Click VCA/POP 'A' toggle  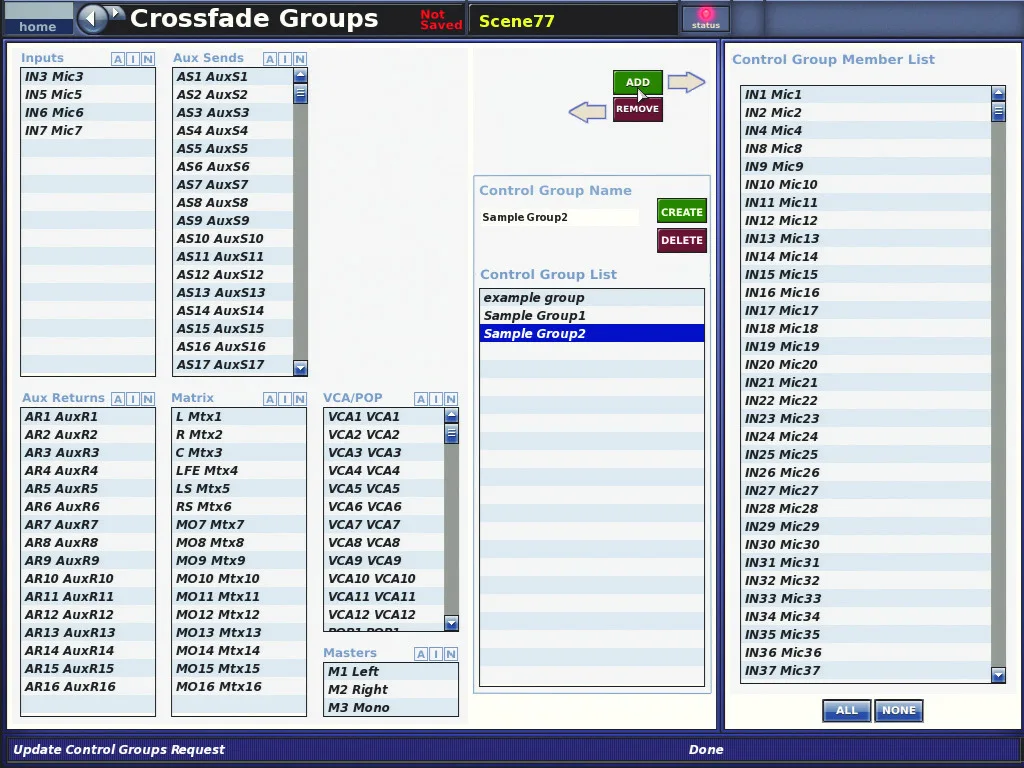coord(421,399)
